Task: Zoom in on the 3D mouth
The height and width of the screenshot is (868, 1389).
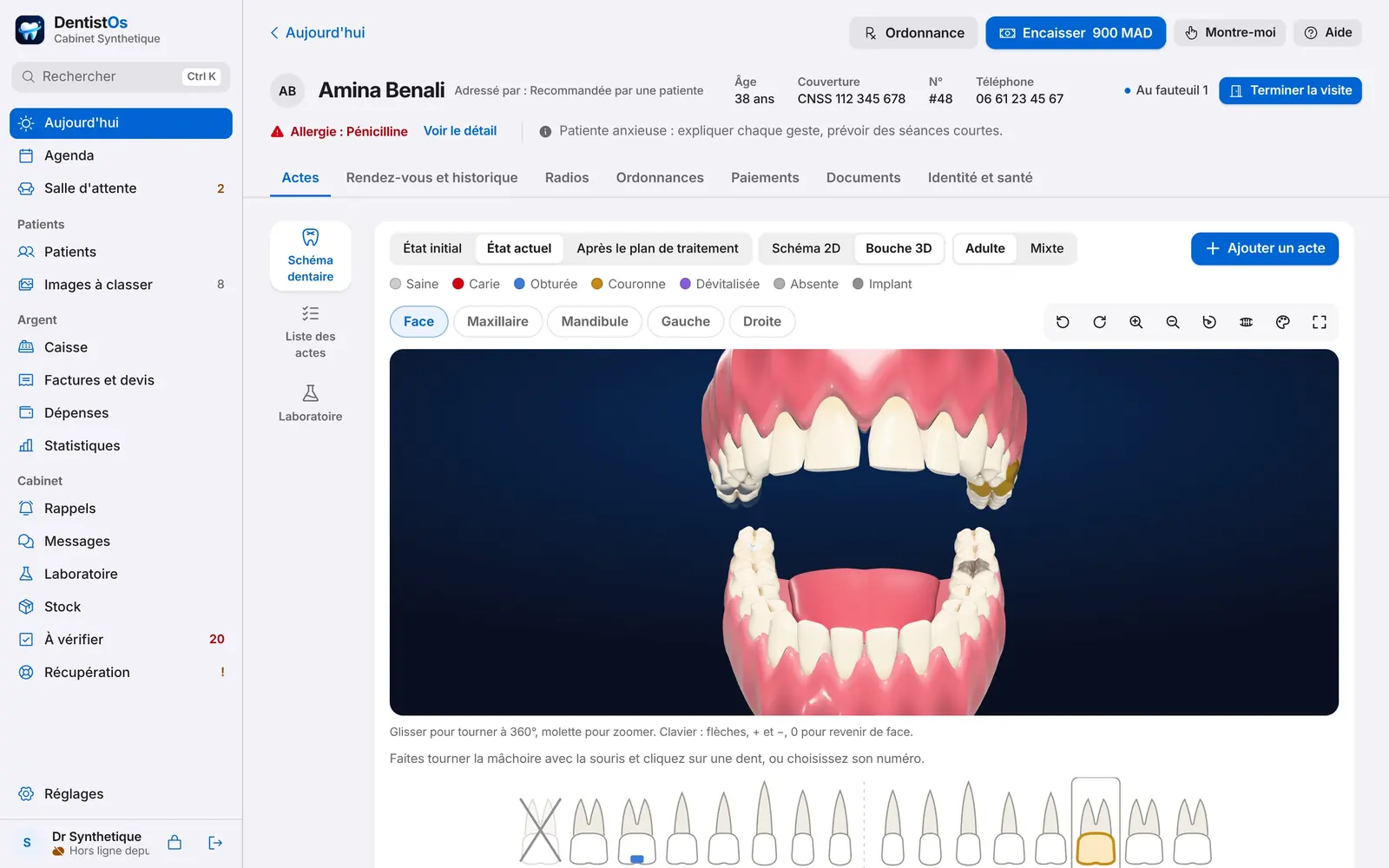Action: click(x=1136, y=322)
